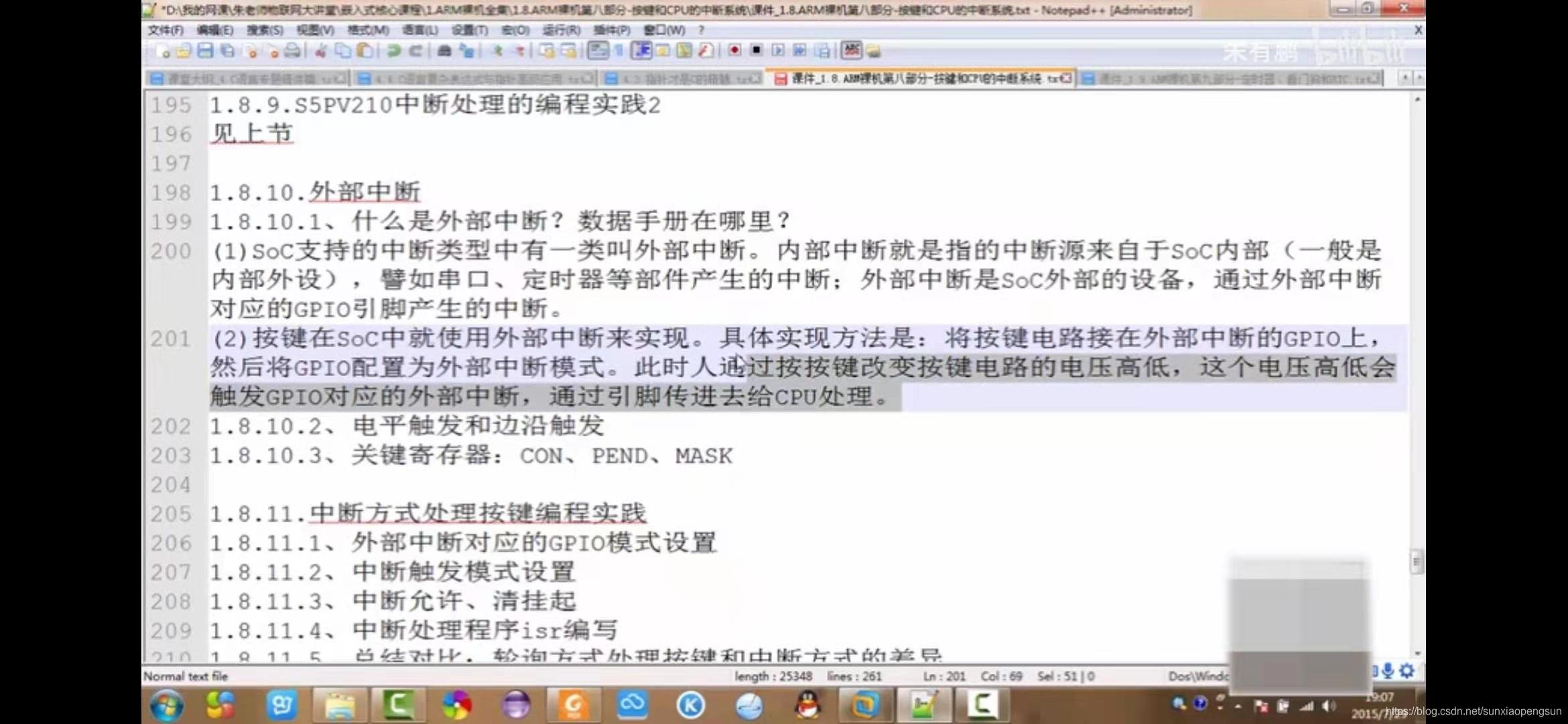Click the Cut scissors toolbar icon
This screenshot has height=724, width=1568.
point(322,51)
